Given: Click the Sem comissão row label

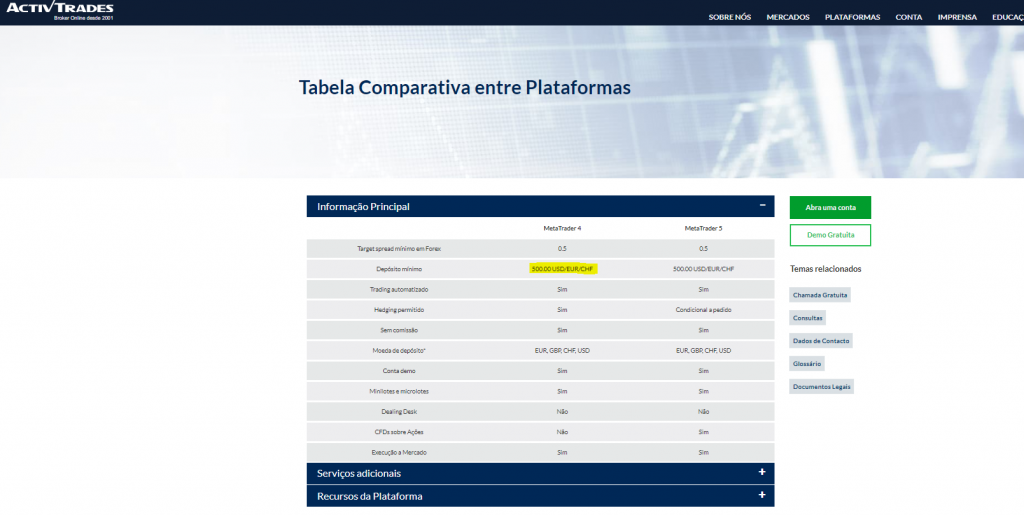Looking at the screenshot, I should [398, 330].
